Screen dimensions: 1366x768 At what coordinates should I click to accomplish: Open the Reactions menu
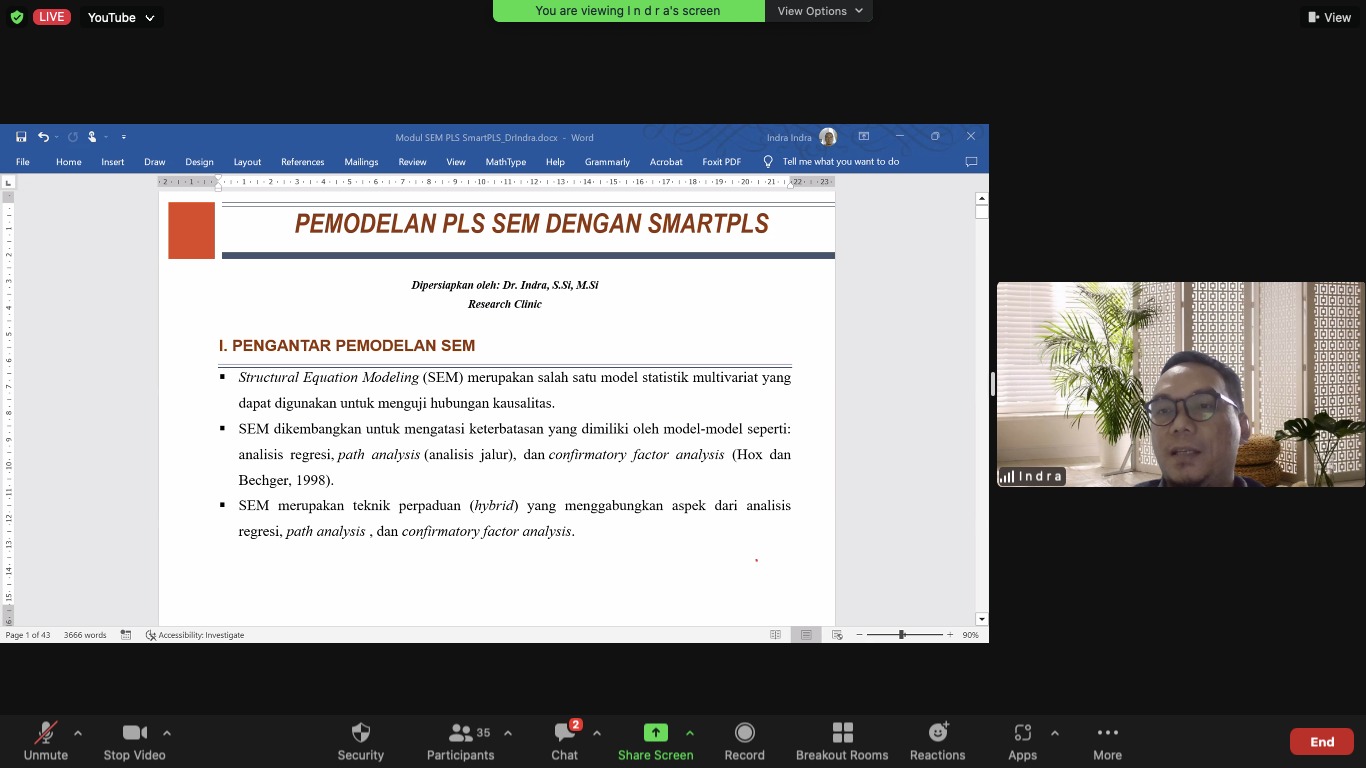point(938,742)
